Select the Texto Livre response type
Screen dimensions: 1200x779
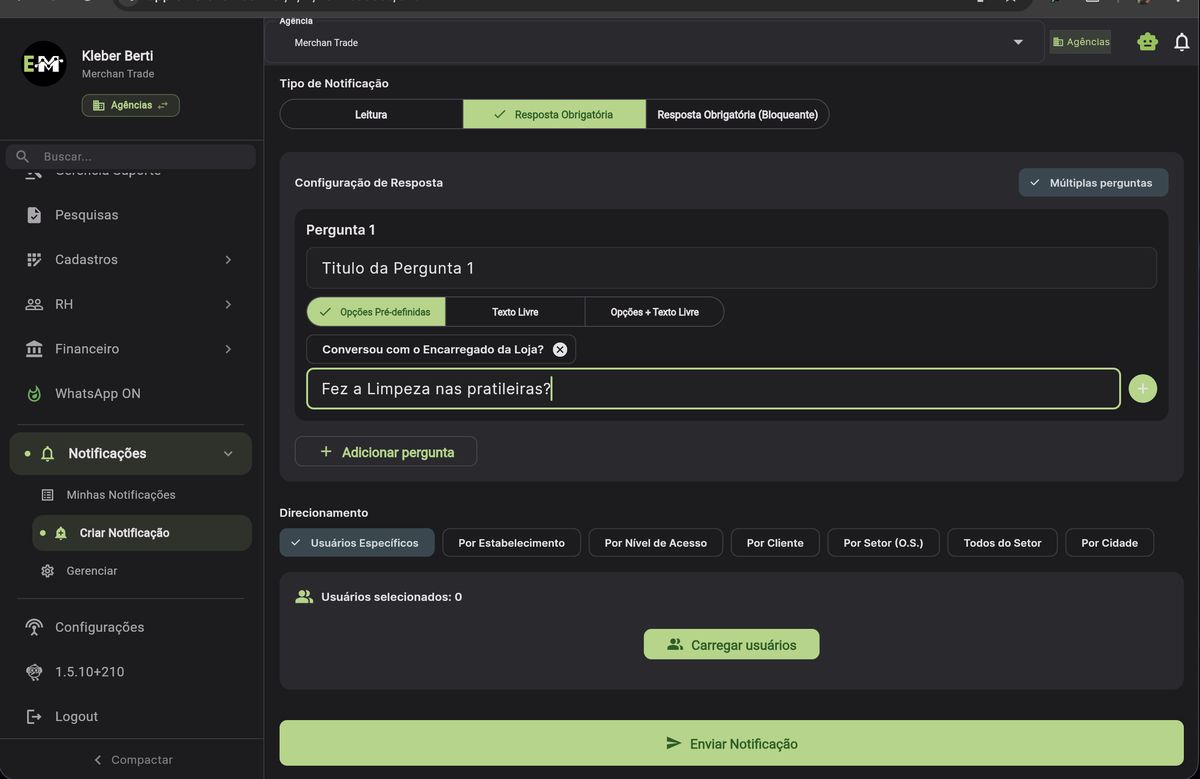[x=514, y=311]
